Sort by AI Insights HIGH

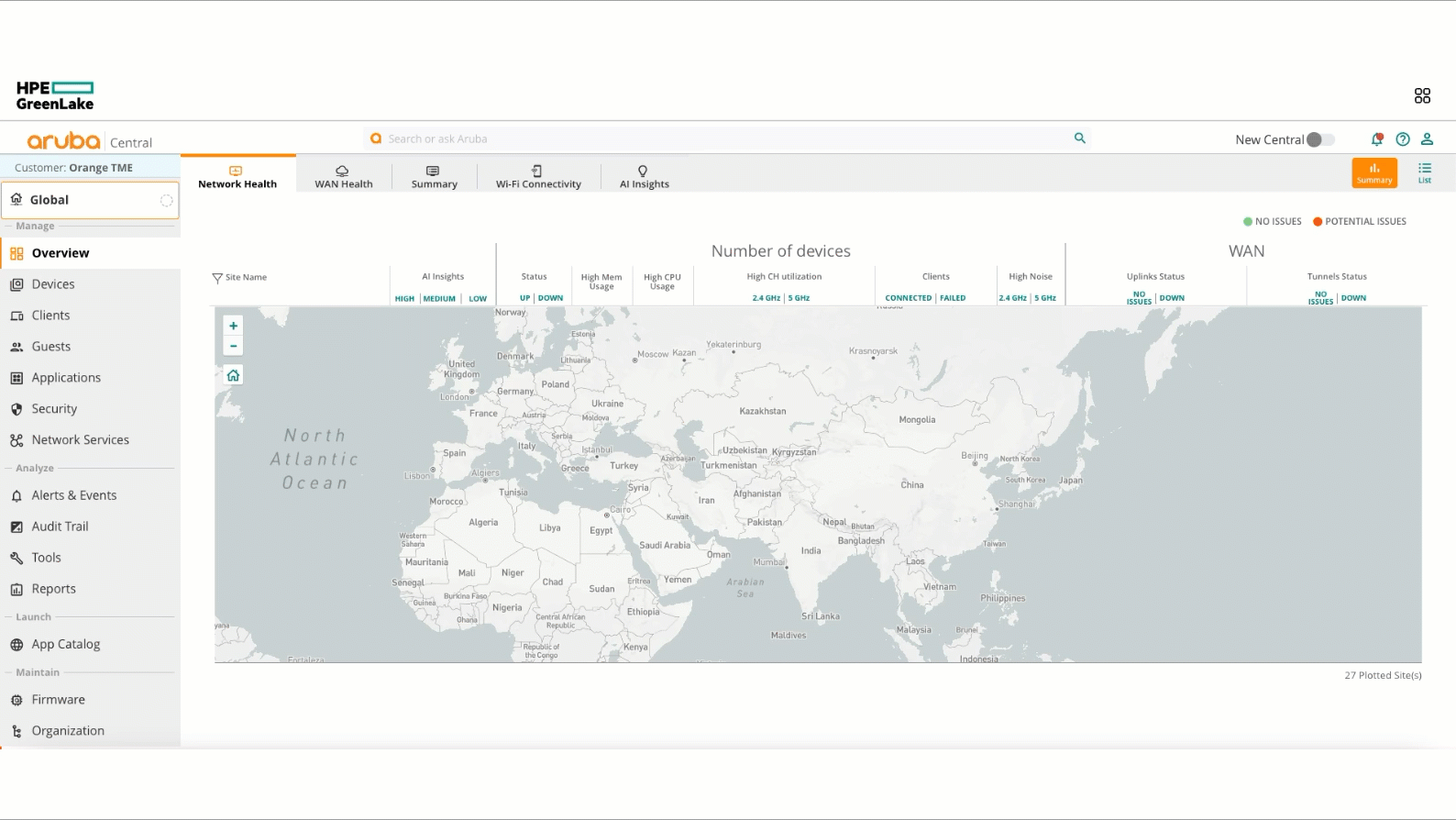(404, 299)
